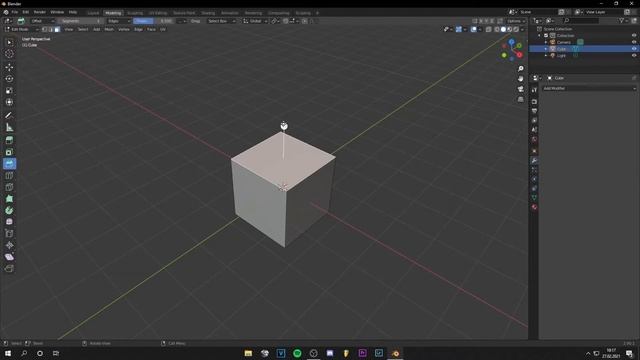Click the green Y axis on gizmo
The height and width of the screenshot is (360, 640).
coord(519,46)
